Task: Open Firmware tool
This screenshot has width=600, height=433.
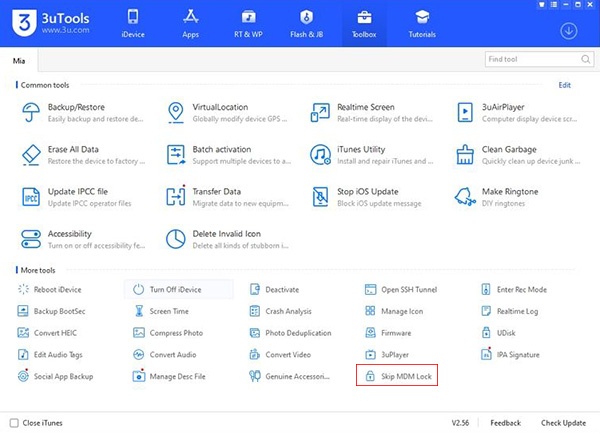Action: click(388, 333)
